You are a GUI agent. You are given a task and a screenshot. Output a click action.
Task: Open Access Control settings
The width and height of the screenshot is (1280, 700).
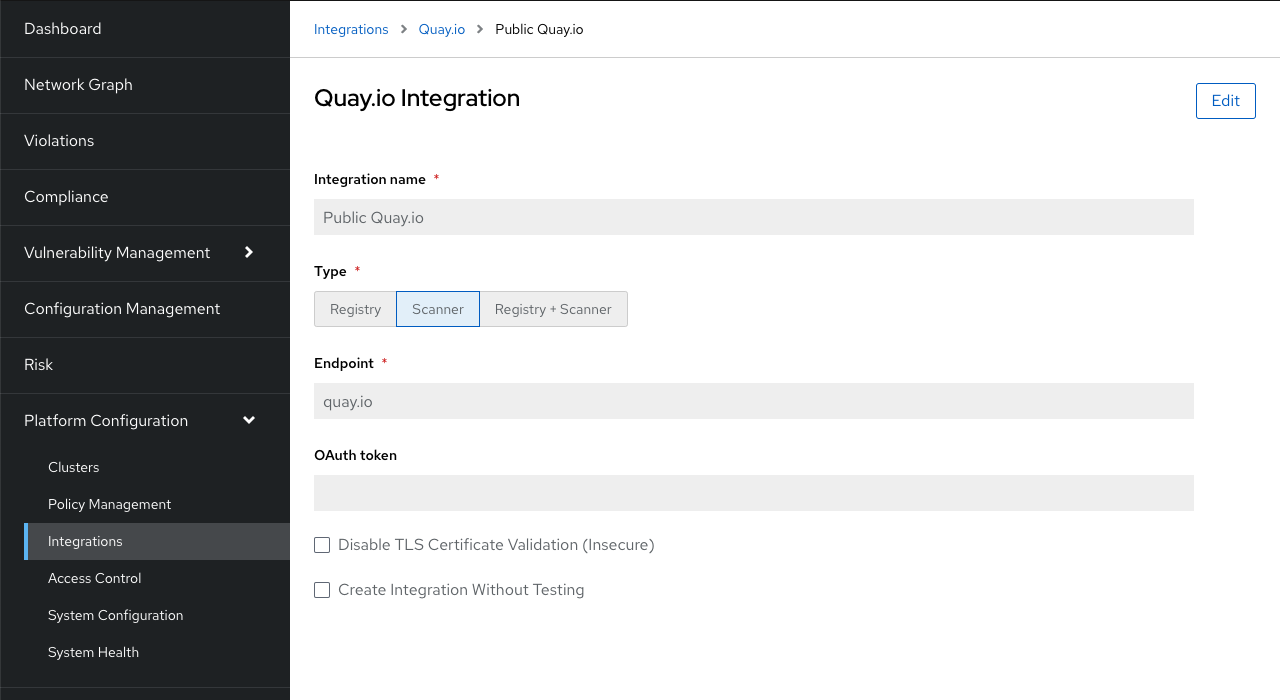pyautogui.click(x=157, y=578)
